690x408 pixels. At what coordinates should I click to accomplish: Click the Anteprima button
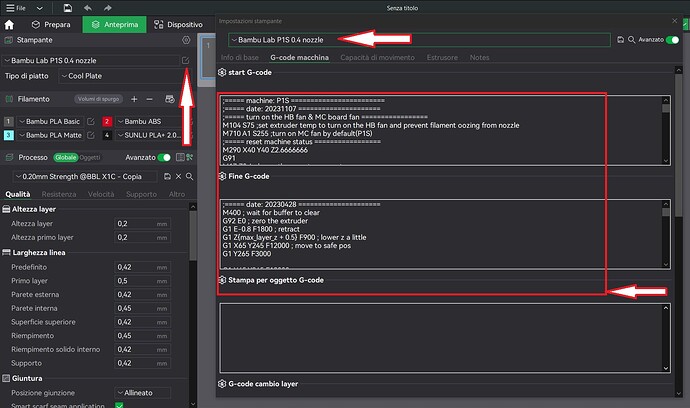(x=114, y=25)
